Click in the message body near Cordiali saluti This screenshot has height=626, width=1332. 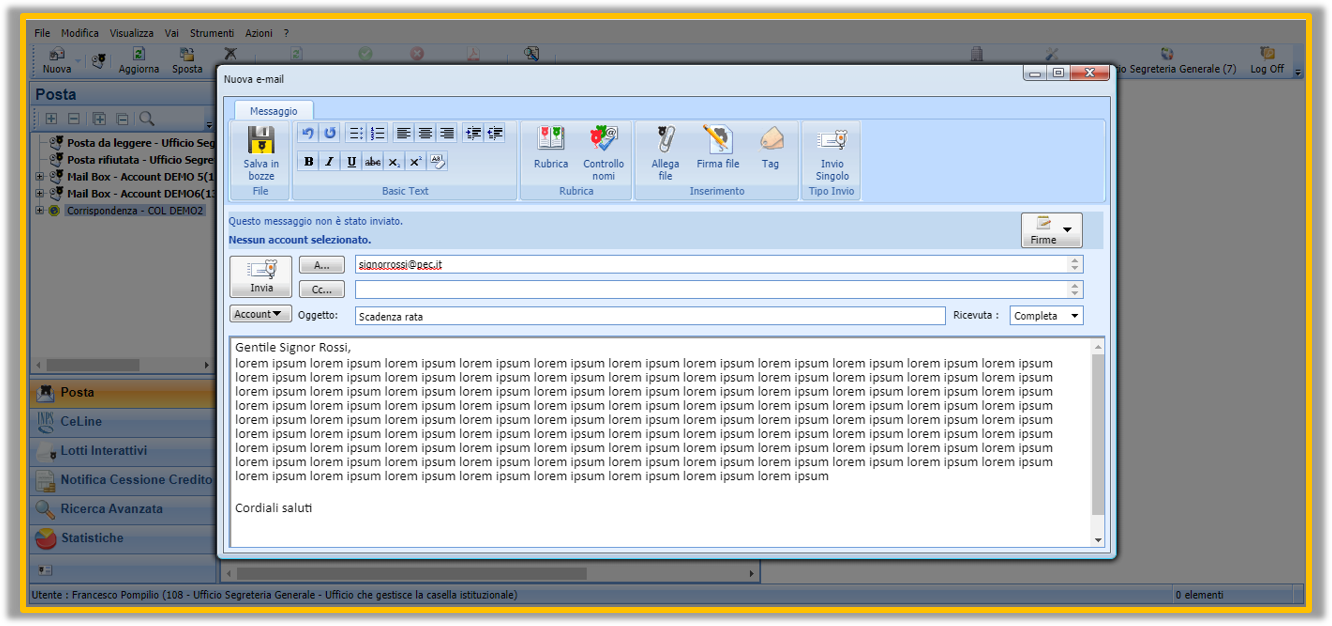(274, 508)
